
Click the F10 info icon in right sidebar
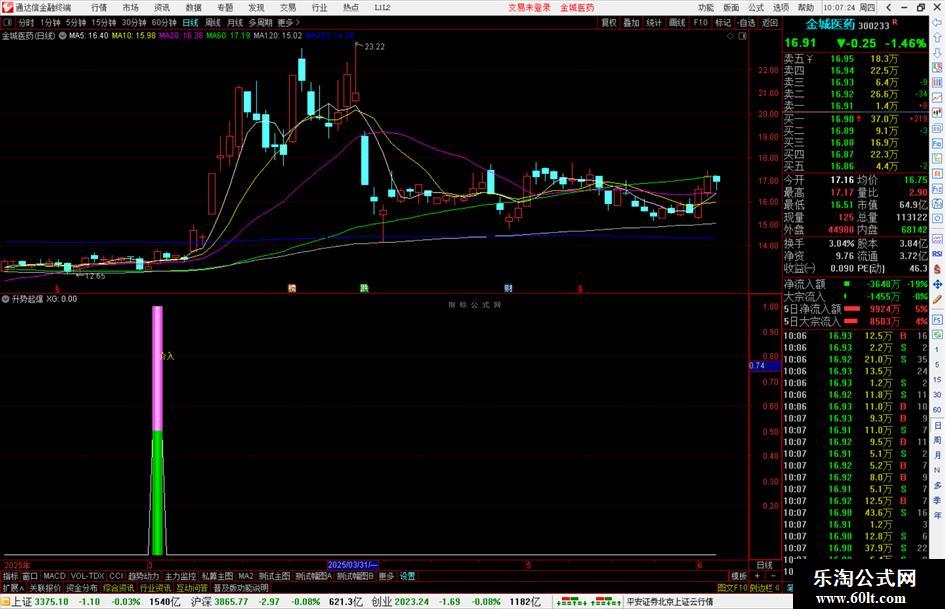937,144
